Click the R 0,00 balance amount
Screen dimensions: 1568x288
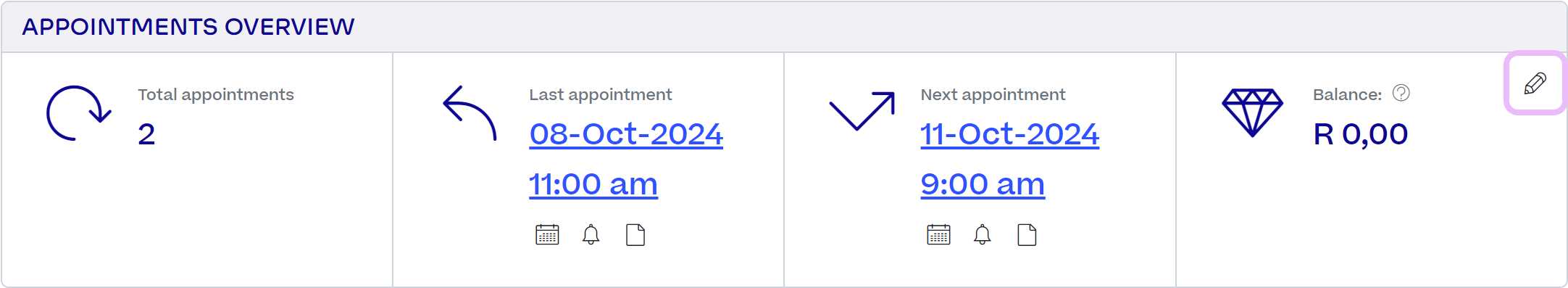click(x=1360, y=134)
